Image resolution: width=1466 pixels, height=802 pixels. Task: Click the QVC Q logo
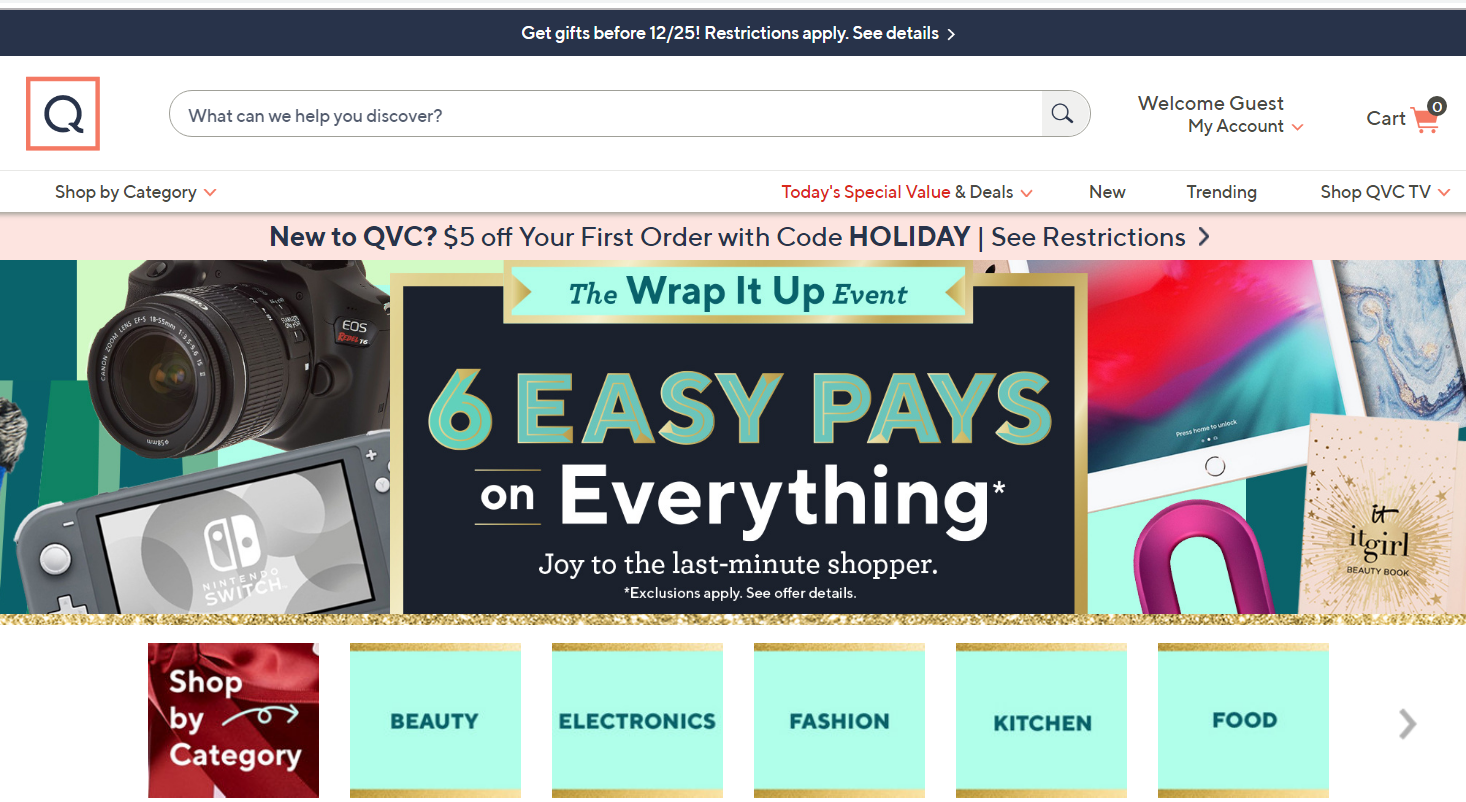[x=63, y=114]
